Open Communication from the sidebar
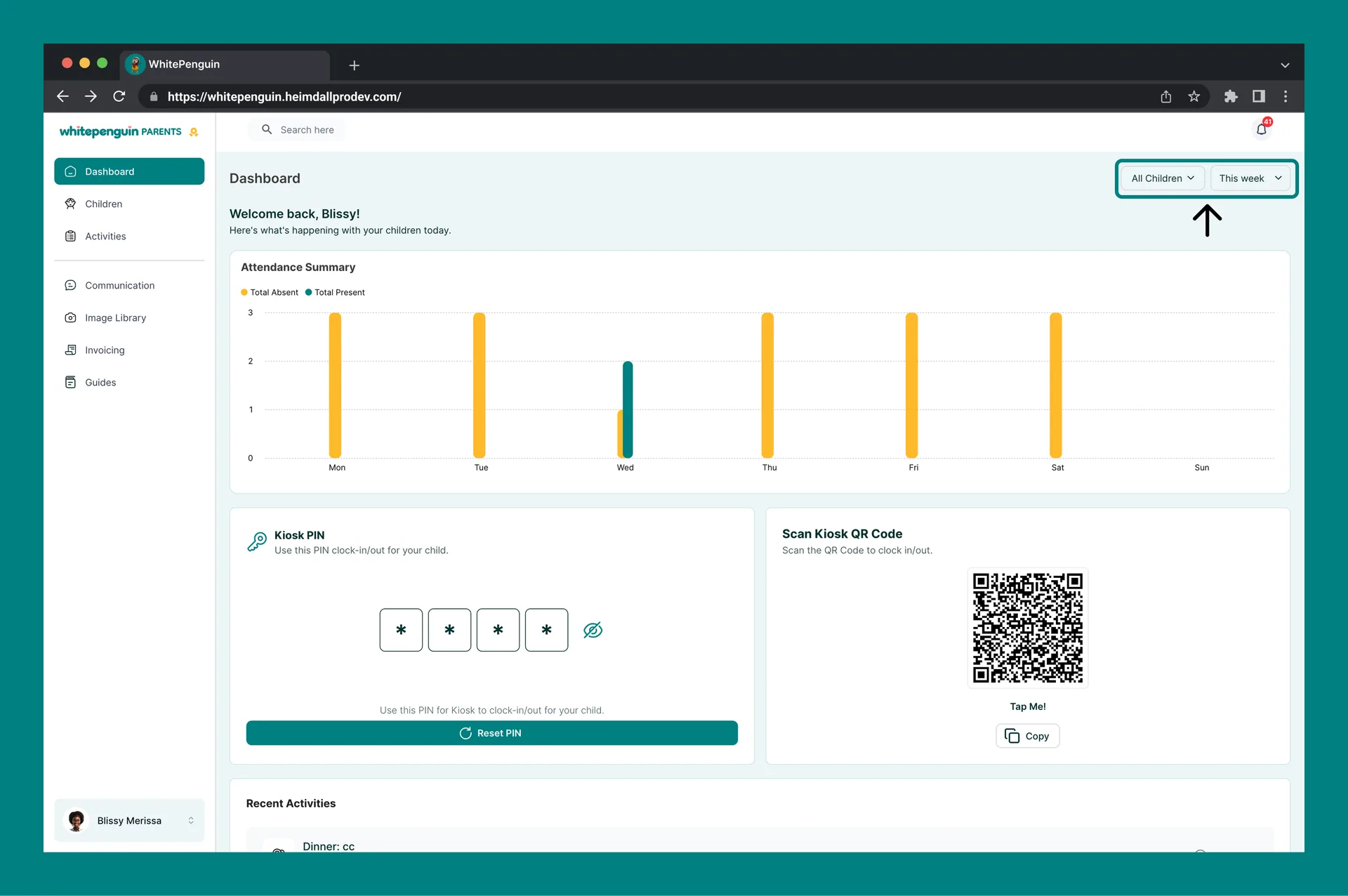The width and height of the screenshot is (1348, 896). (129, 285)
